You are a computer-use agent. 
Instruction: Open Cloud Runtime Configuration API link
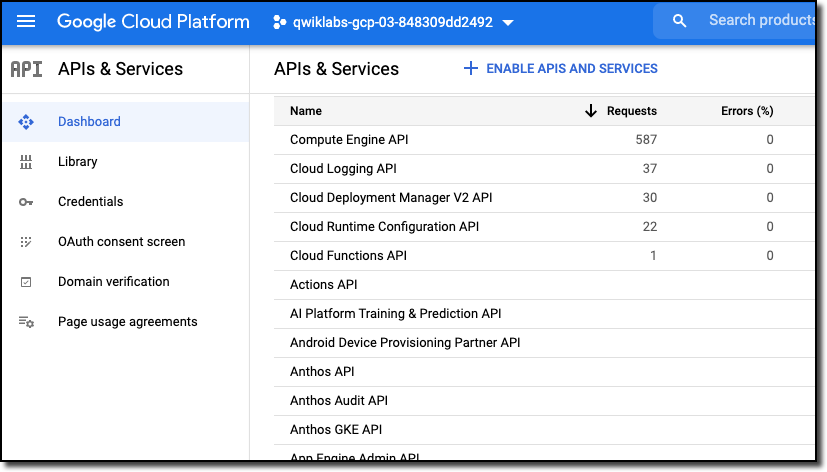(x=384, y=227)
